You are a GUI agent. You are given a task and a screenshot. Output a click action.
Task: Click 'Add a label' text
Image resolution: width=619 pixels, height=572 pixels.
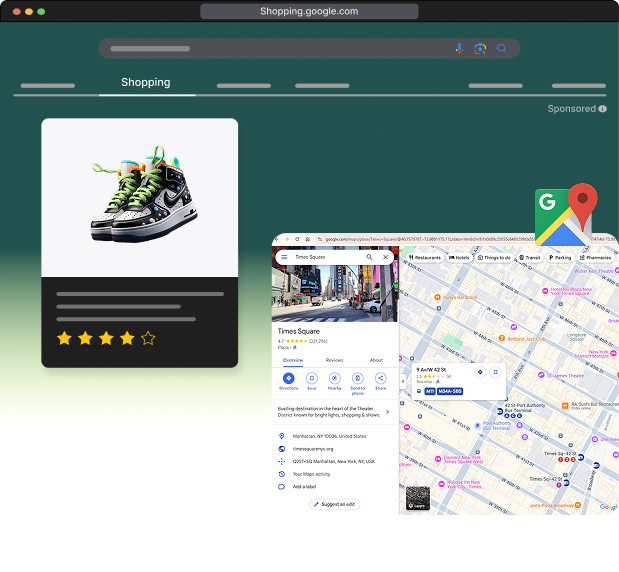click(x=304, y=487)
